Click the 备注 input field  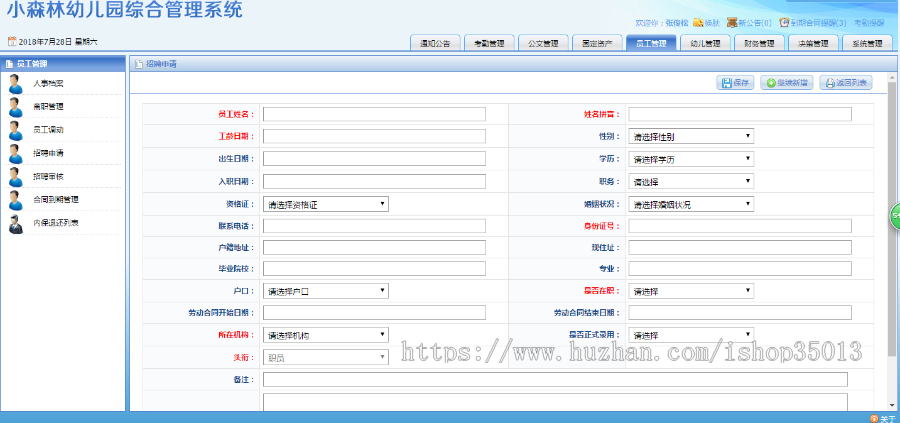[x=555, y=379]
